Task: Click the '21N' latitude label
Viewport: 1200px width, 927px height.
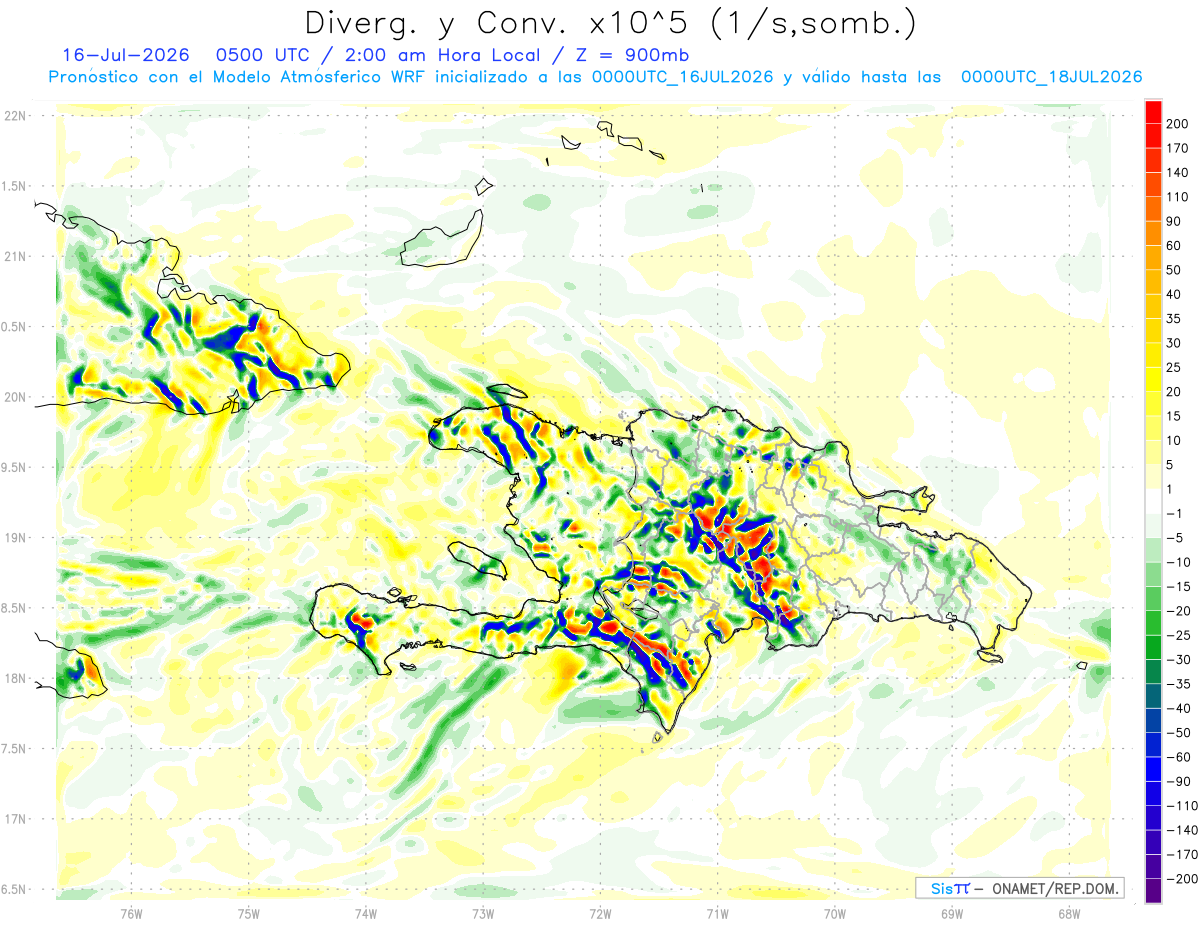Action: tap(16, 256)
